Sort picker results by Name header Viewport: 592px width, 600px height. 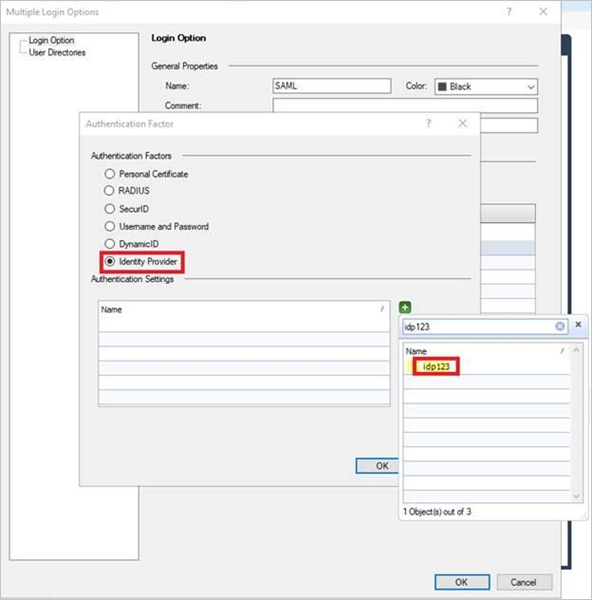pos(486,351)
